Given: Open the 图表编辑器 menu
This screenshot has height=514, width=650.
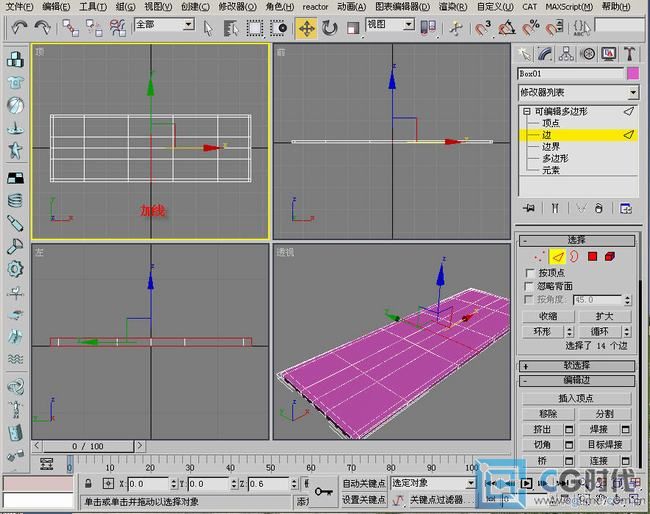Looking at the screenshot, I should pos(403,7).
